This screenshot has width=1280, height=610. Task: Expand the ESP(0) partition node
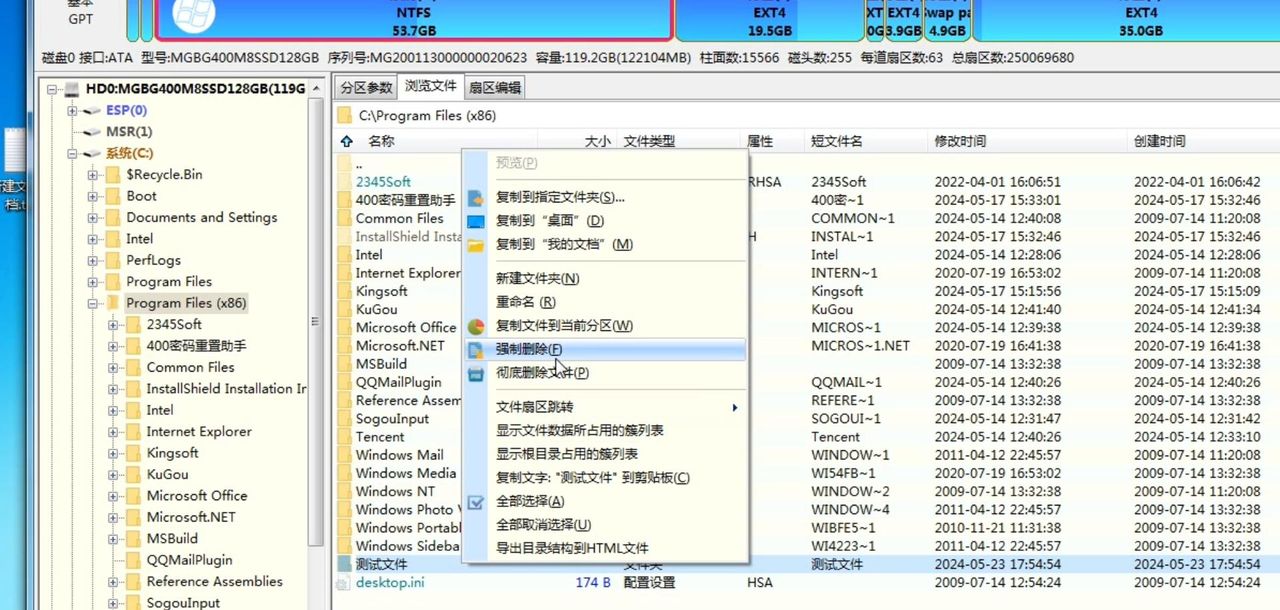click(72, 111)
